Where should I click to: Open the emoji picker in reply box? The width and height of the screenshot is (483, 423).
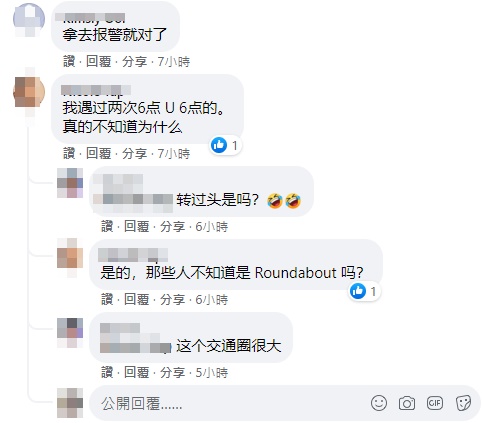(379, 403)
